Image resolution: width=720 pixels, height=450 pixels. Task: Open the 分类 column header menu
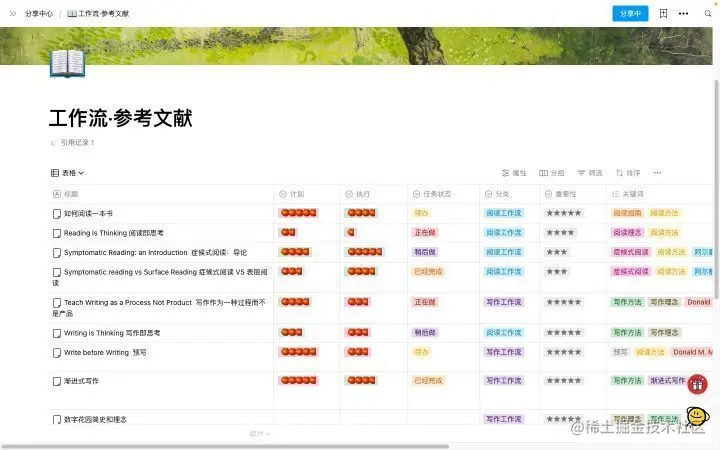(x=510, y=194)
